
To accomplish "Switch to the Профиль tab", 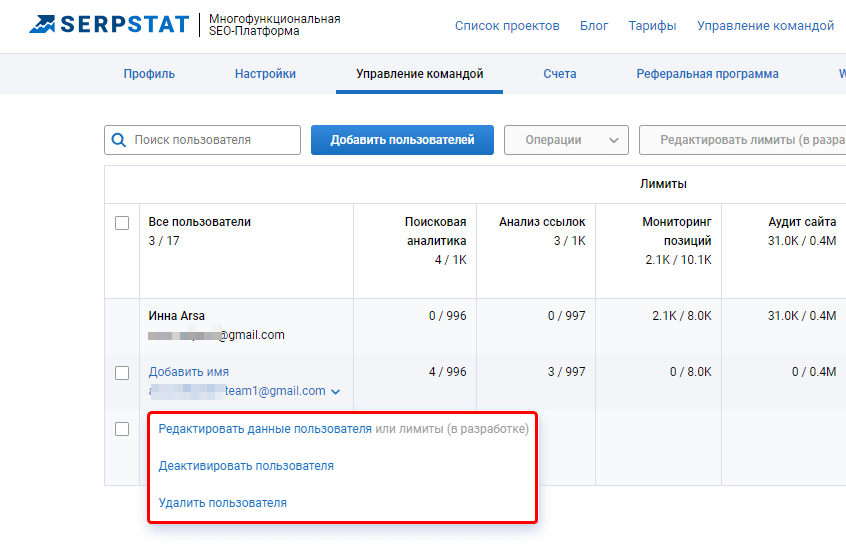I will tap(149, 74).
